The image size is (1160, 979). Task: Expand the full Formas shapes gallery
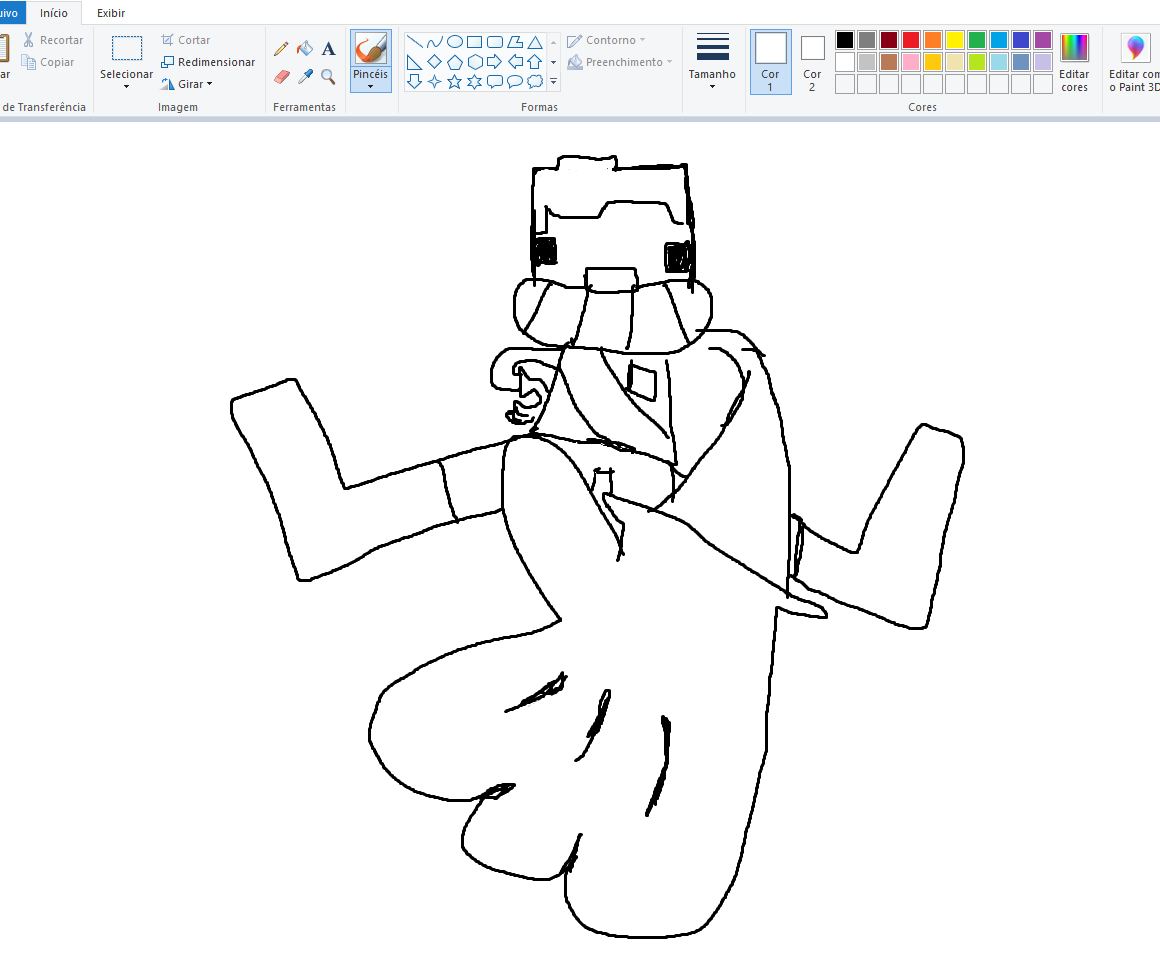(553, 81)
